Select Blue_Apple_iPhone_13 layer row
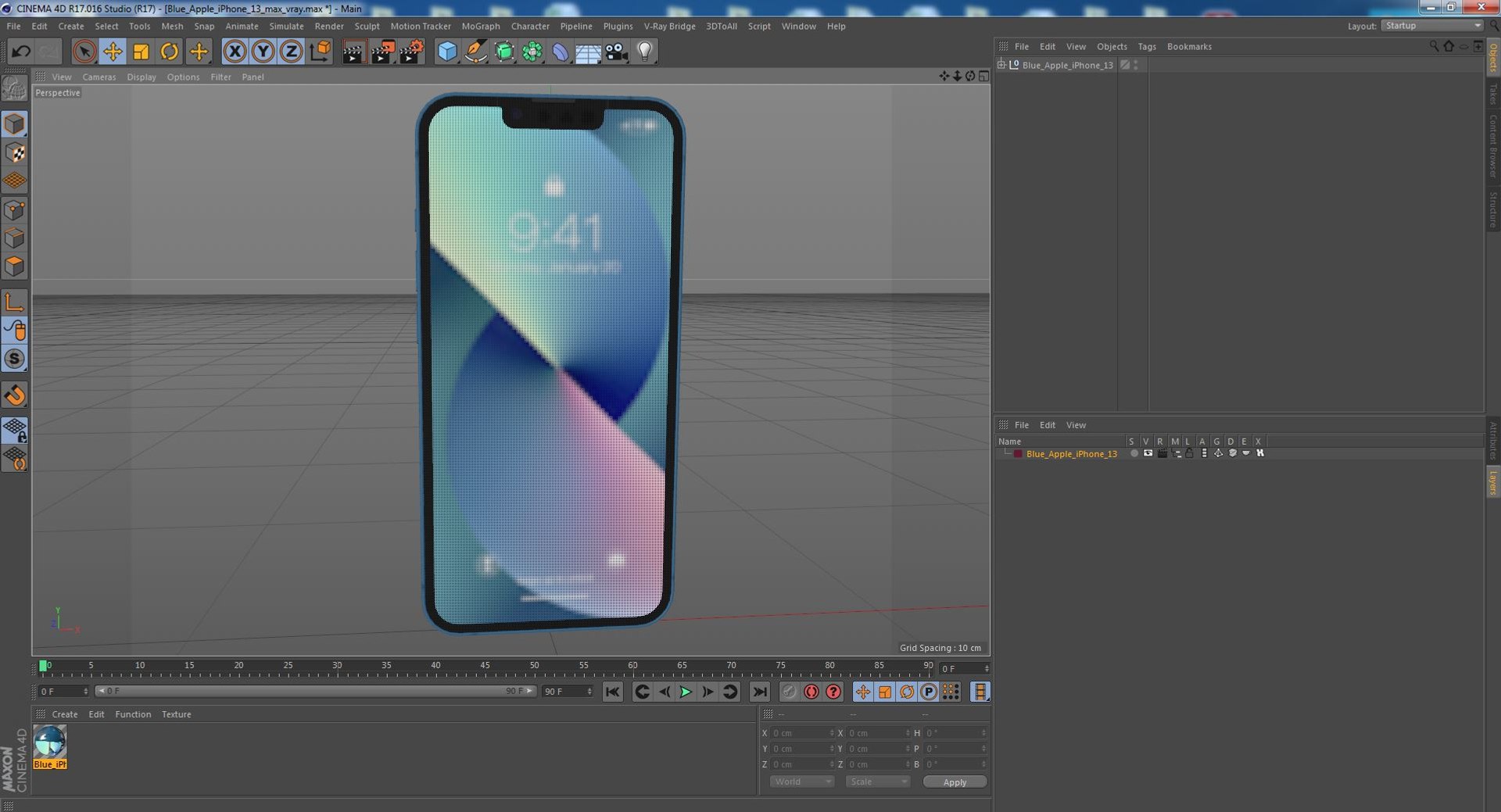The height and width of the screenshot is (812, 1501). click(1072, 453)
